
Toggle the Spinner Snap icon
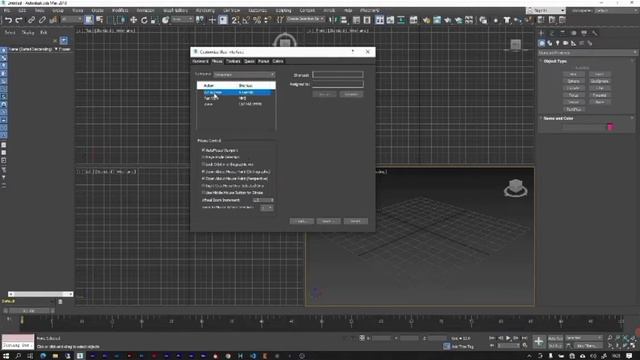pyautogui.click(x=267, y=20)
